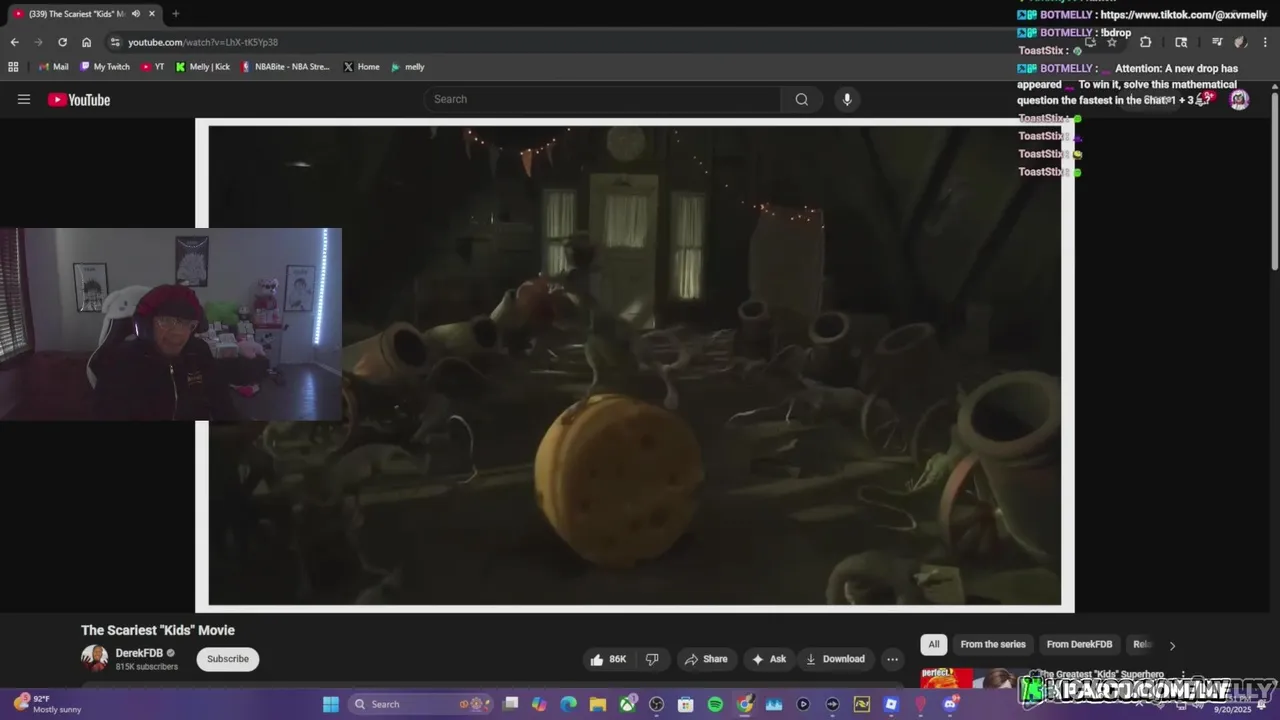Open Microsoft Edge from taskbar

click(x=568, y=704)
